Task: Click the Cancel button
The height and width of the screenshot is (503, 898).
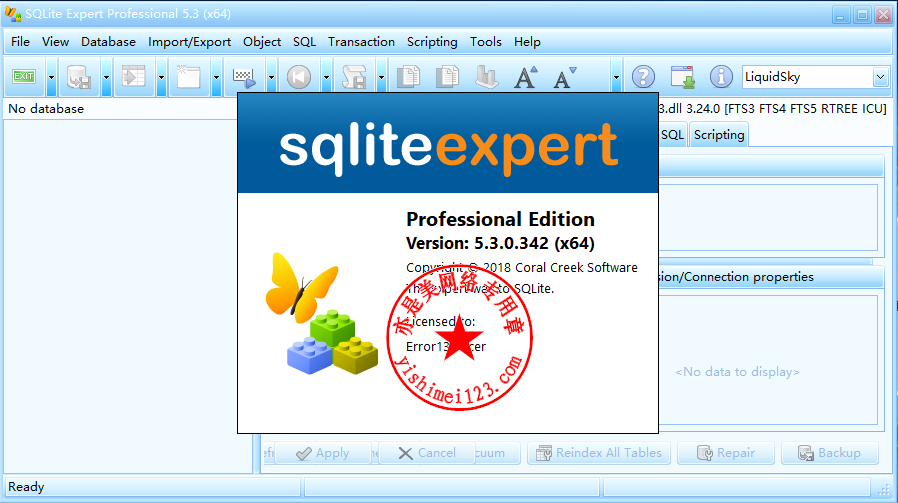Action: [x=427, y=453]
